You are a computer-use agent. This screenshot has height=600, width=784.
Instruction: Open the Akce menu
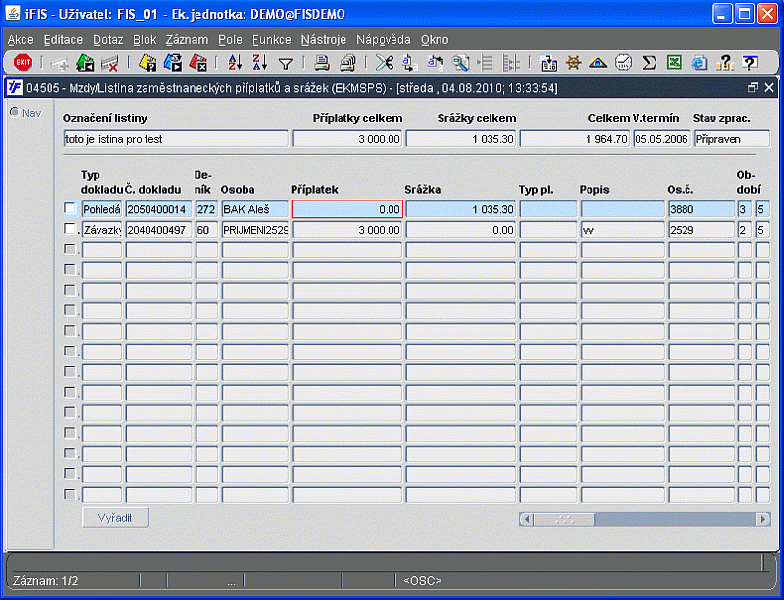pos(20,39)
